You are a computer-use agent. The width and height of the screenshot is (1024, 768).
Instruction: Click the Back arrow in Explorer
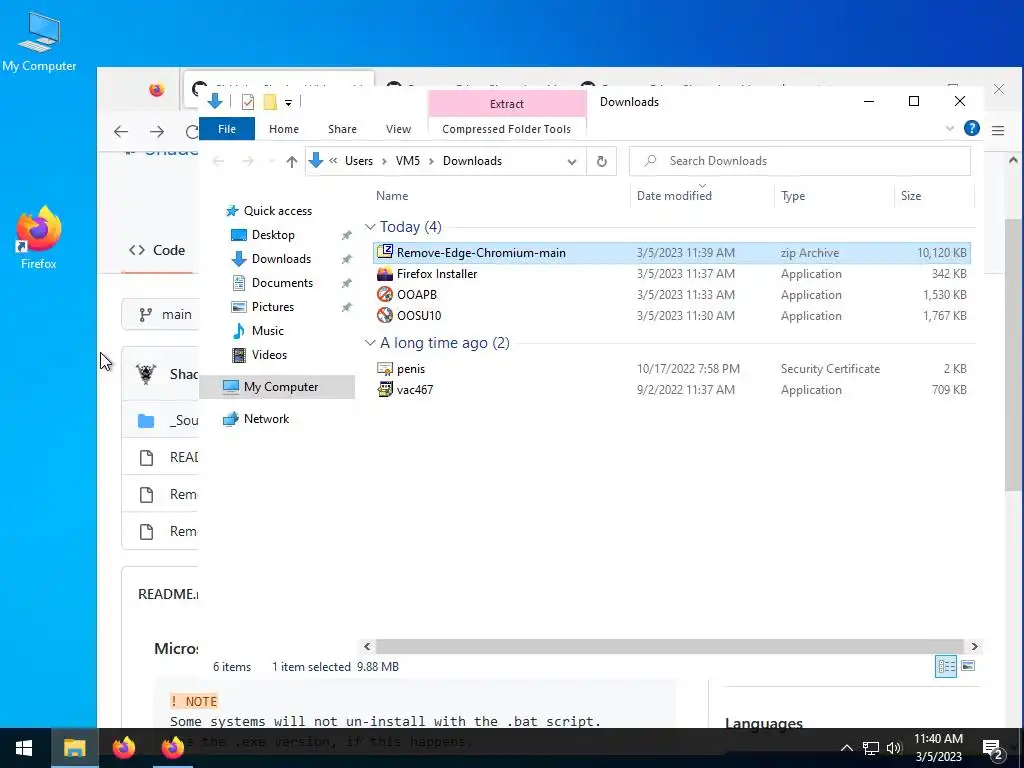tap(218, 161)
